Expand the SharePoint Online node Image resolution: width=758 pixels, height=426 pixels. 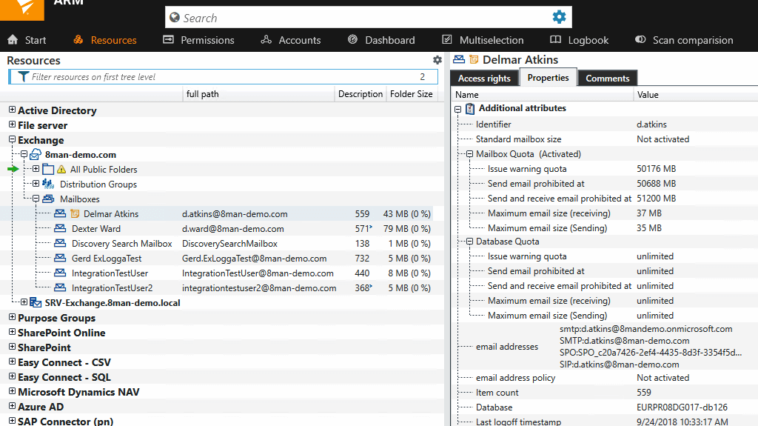(x=12, y=333)
